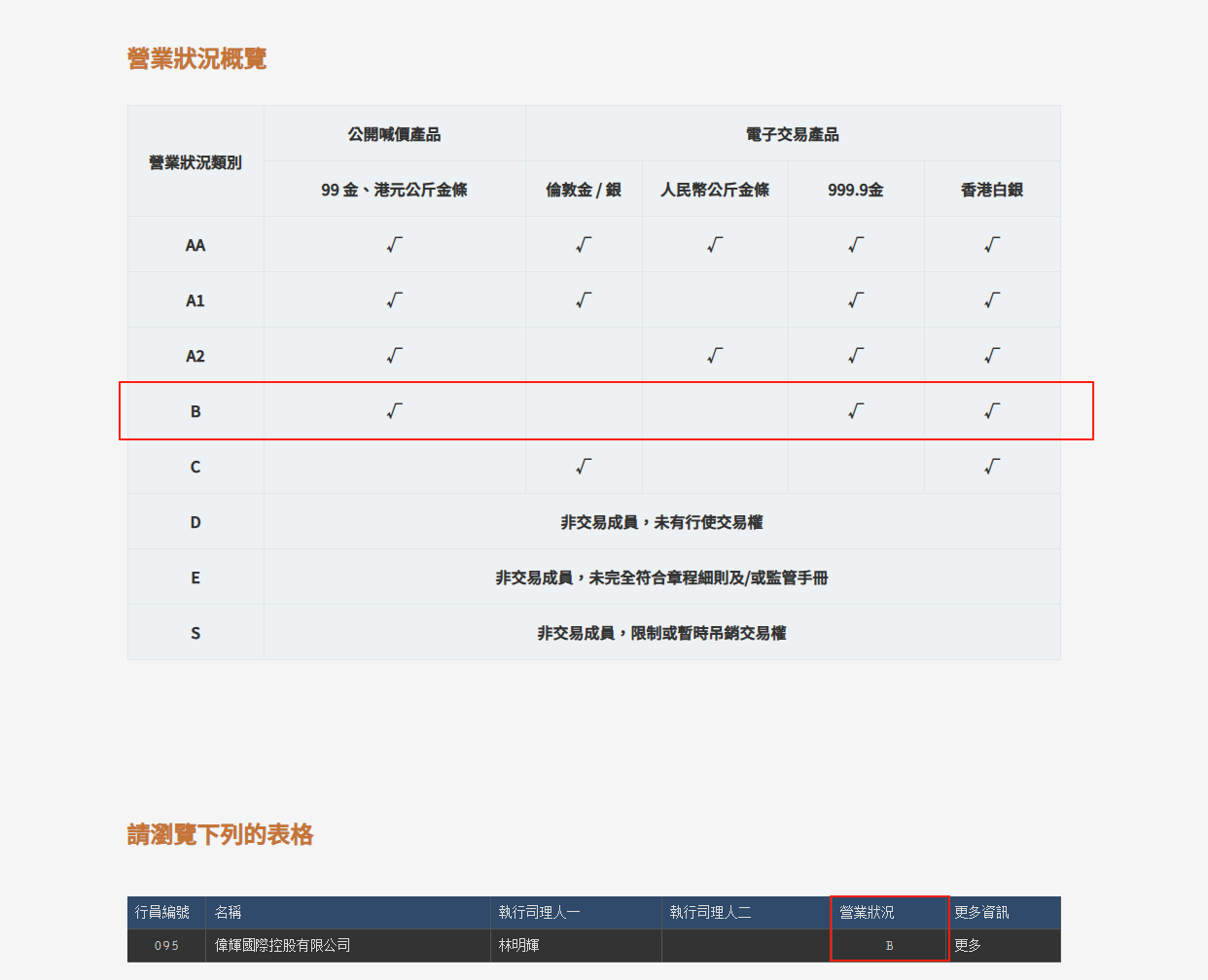Click the C row checkmark under 倫敦金 / 銀
The width and height of the screenshot is (1208, 980).
pos(584,467)
